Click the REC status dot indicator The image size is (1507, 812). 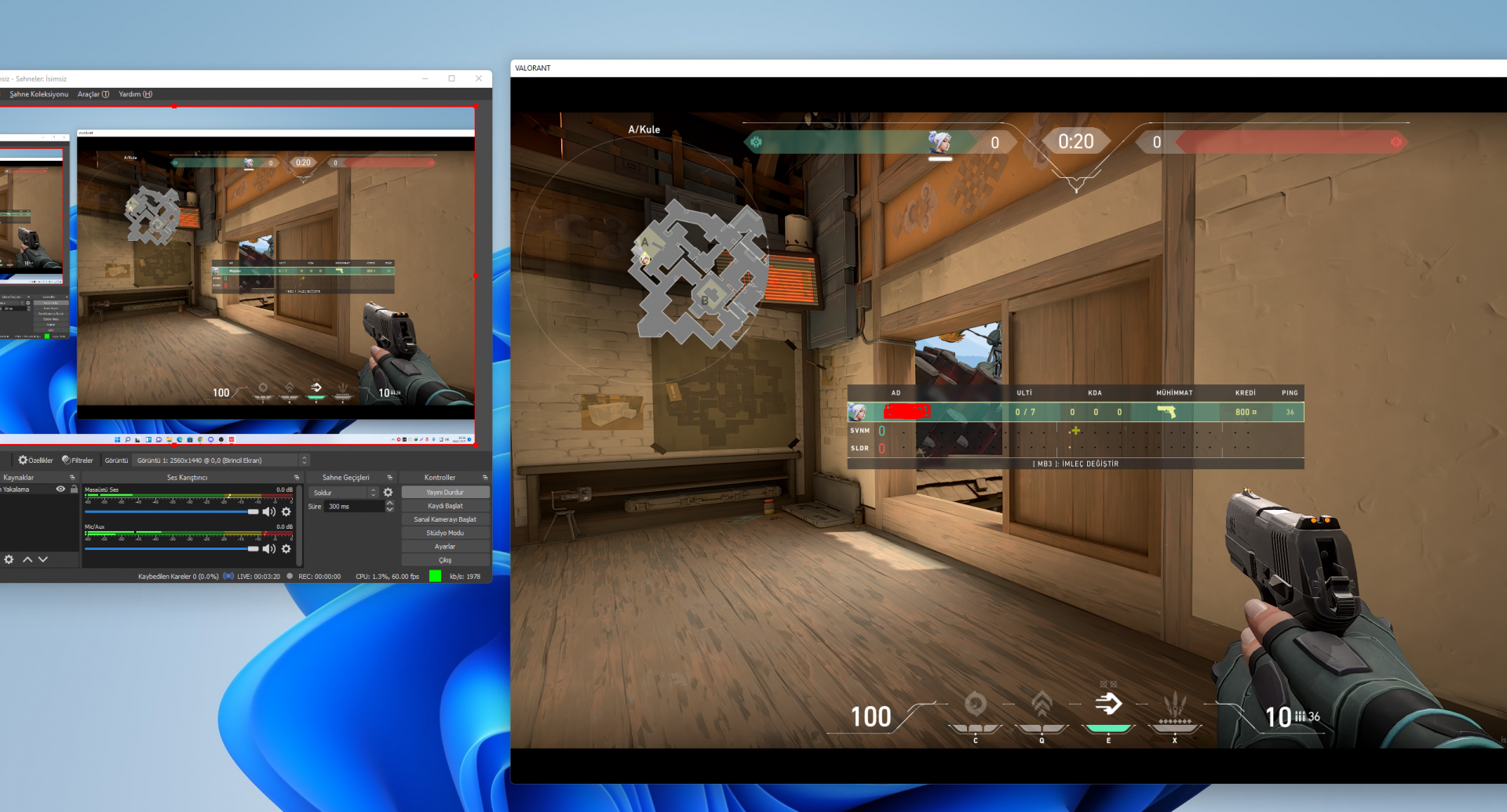click(290, 576)
